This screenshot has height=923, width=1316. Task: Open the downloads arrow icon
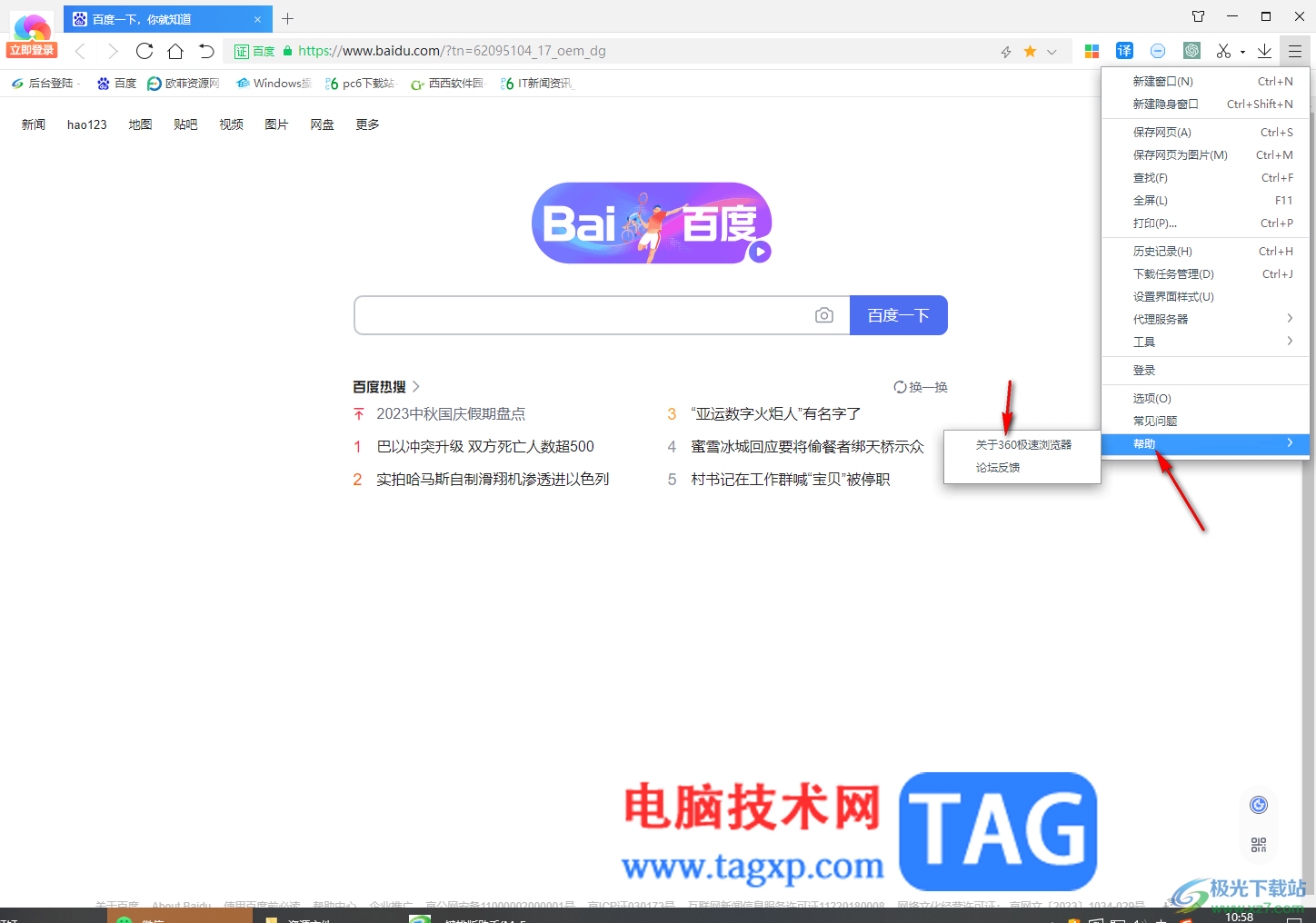[1264, 51]
